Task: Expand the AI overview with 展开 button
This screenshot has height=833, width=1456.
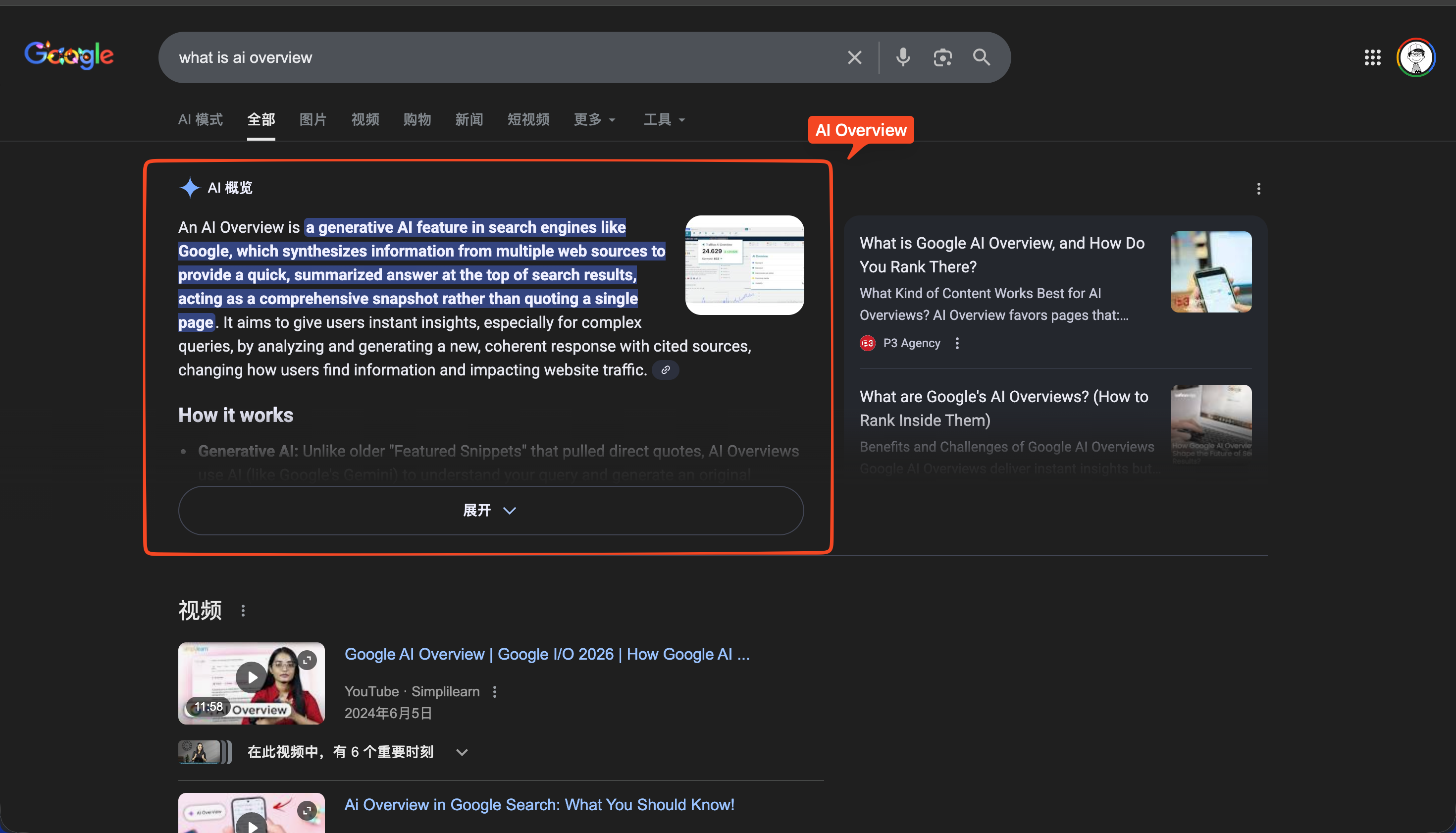Action: click(490, 510)
